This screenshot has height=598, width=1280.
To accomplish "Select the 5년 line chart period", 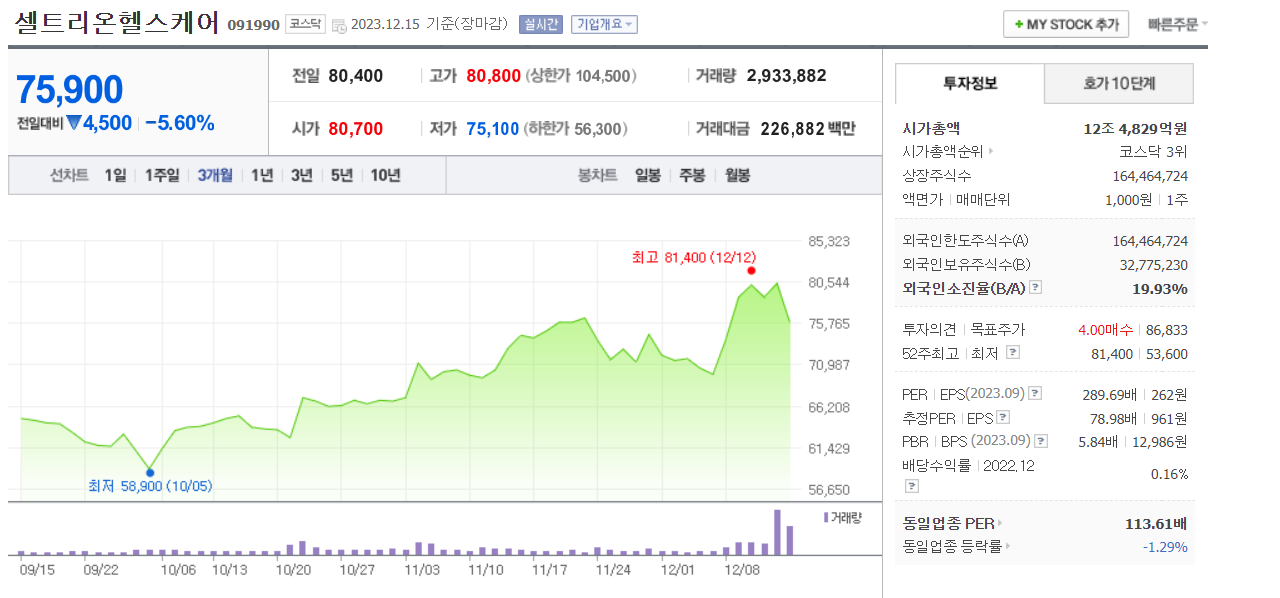I will click(342, 175).
